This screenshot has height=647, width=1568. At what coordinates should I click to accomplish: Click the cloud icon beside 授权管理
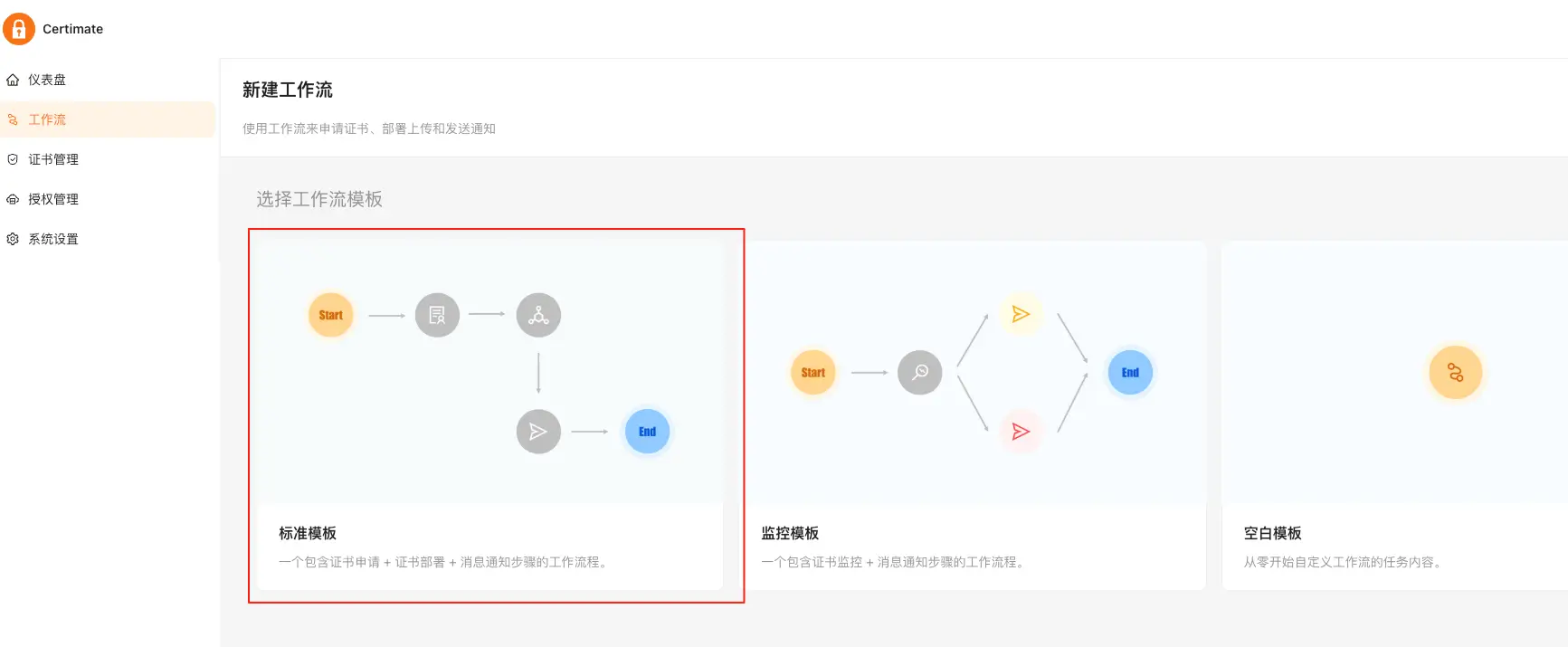(x=13, y=199)
